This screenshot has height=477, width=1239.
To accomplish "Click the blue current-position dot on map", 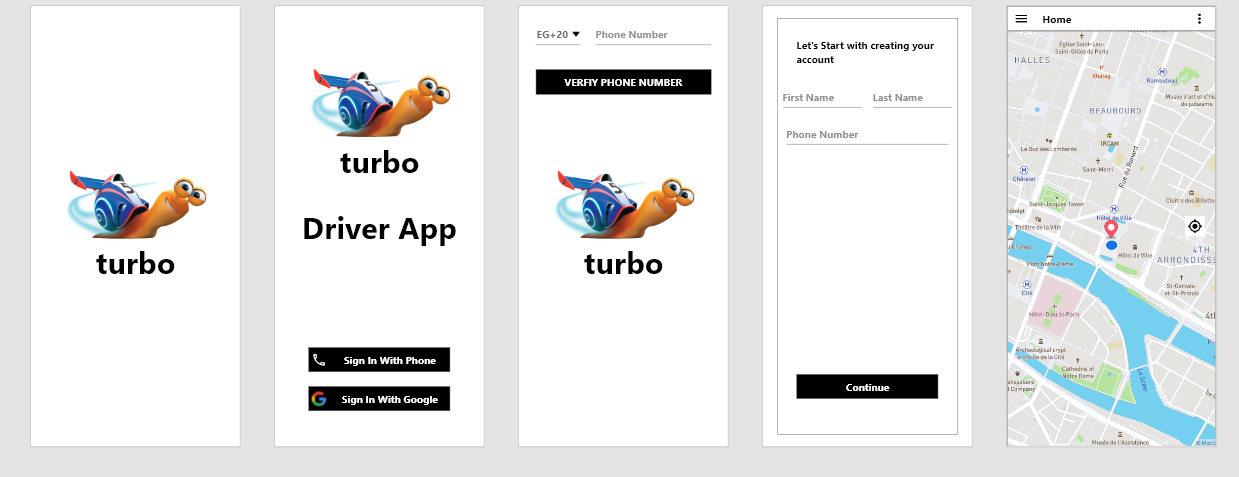I will coord(1111,245).
